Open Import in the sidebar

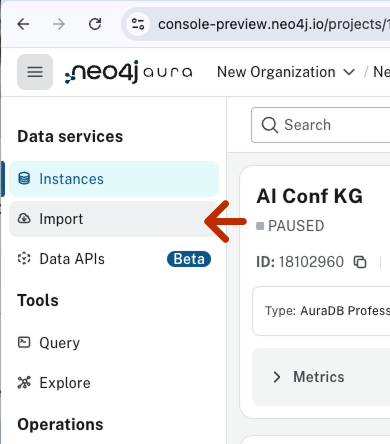114,219
